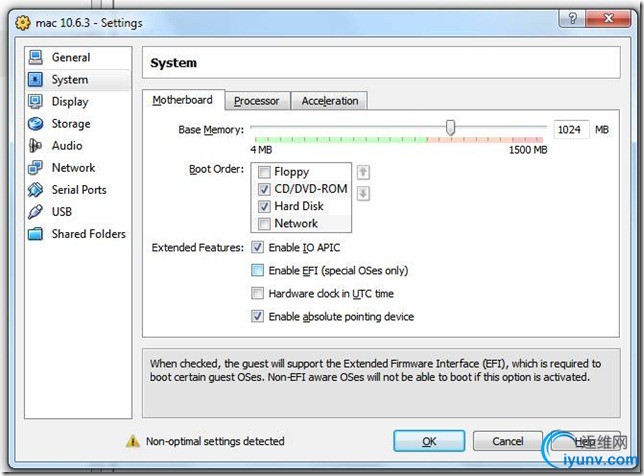This screenshot has width=644, height=476.
Task: Click the 'Boot Order:' label
Action: point(216,169)
